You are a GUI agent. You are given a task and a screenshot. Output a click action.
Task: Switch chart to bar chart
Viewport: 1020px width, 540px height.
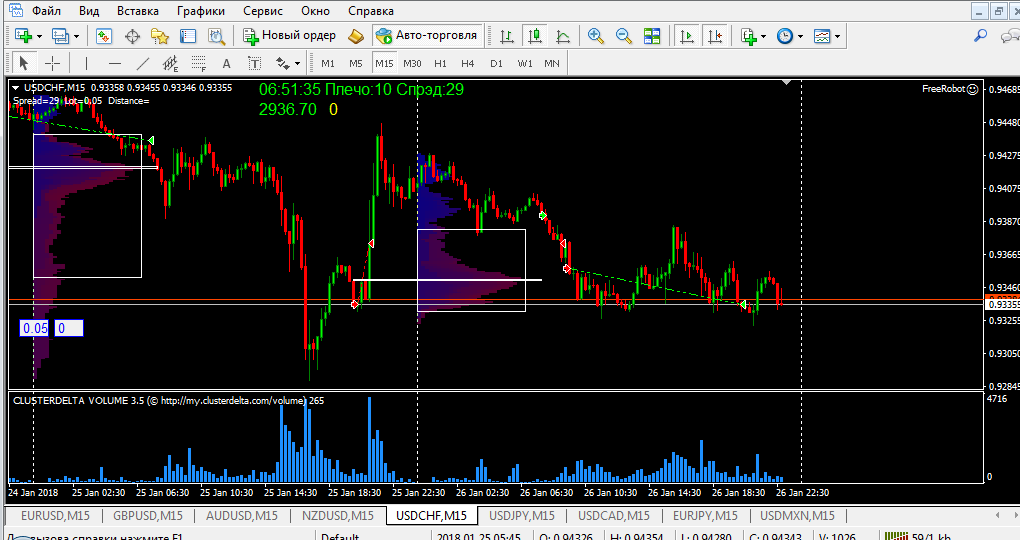(507, 36)
